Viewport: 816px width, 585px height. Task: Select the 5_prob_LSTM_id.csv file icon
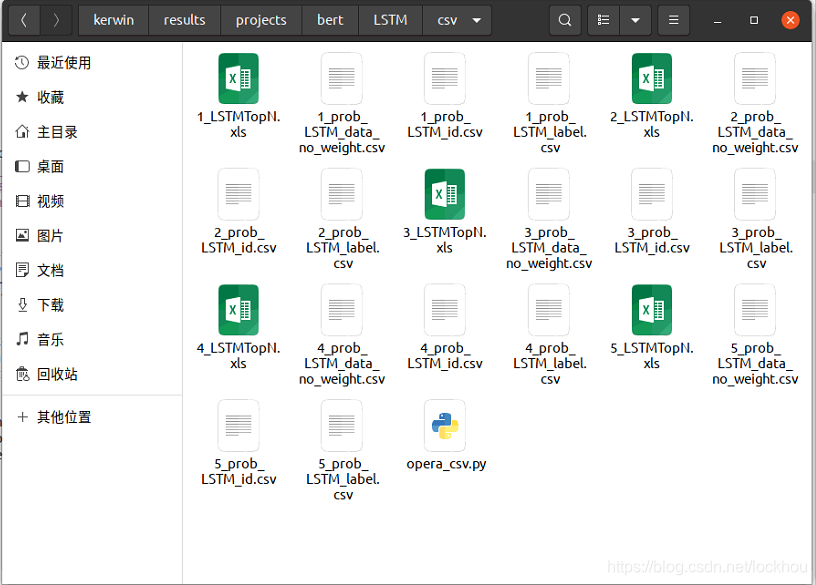click(x=238, y=425)
